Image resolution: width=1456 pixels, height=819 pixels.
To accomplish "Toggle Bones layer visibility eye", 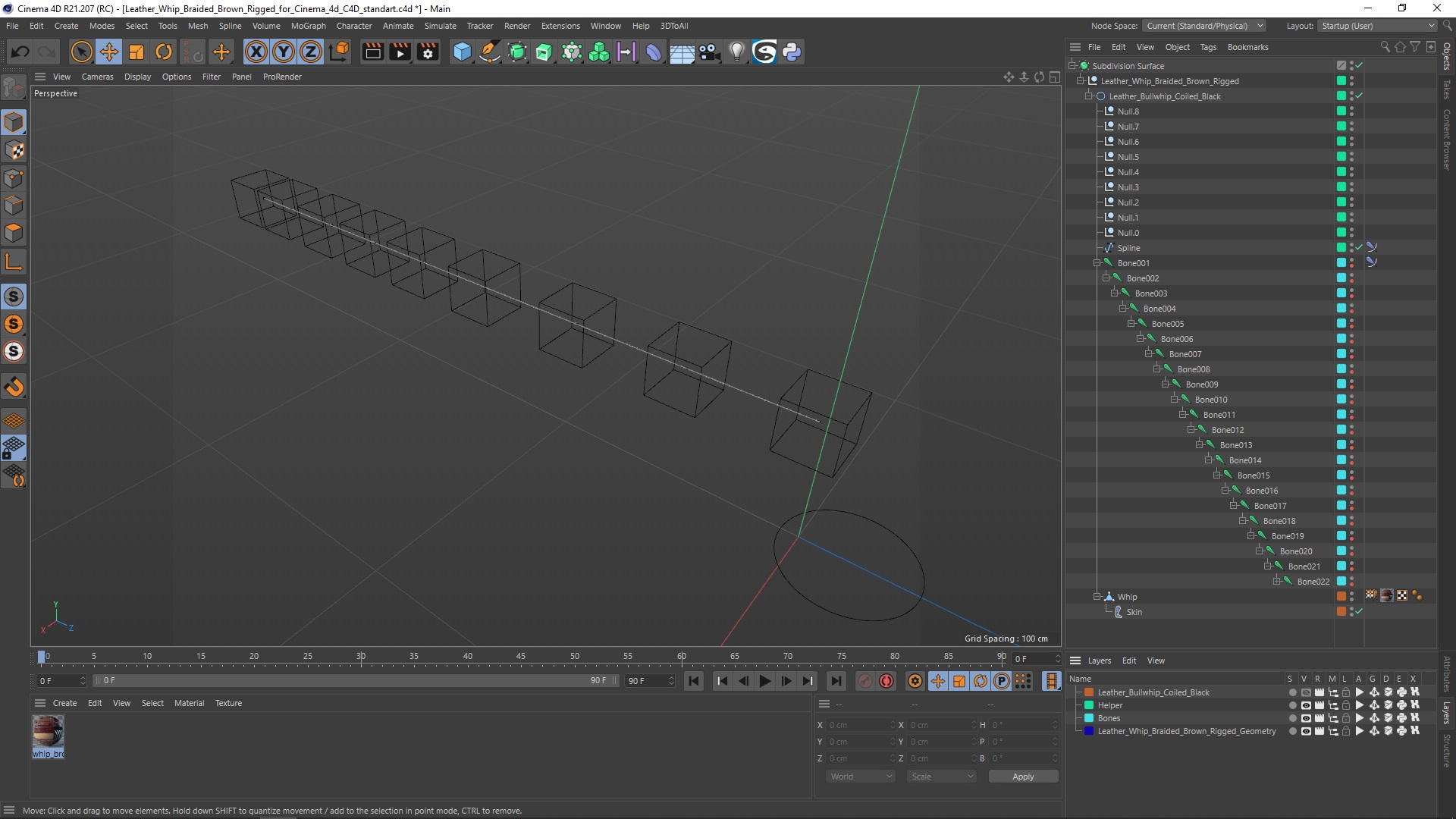I will (1306, 718).
